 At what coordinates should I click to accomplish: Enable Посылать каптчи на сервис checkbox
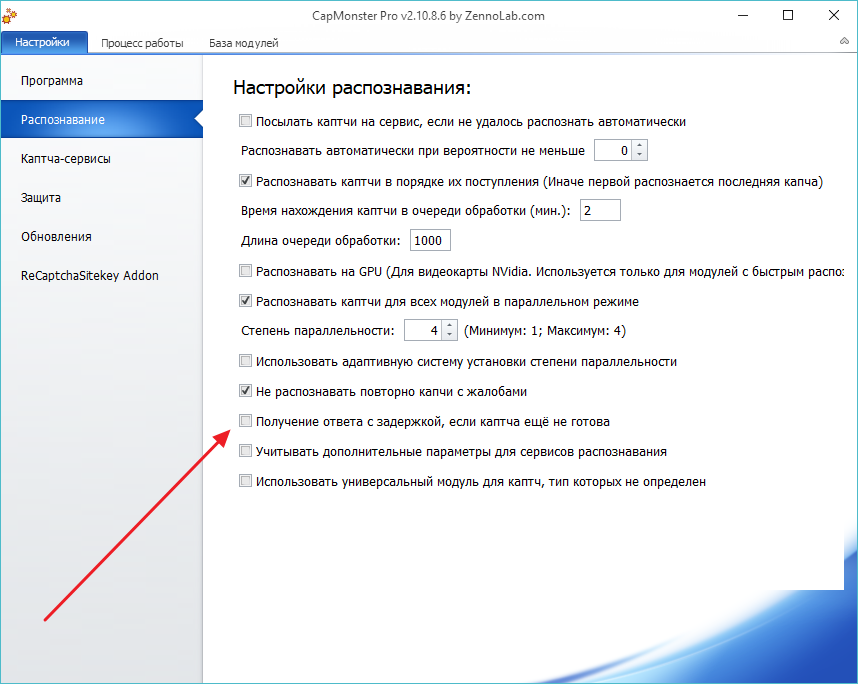[245, 120]
